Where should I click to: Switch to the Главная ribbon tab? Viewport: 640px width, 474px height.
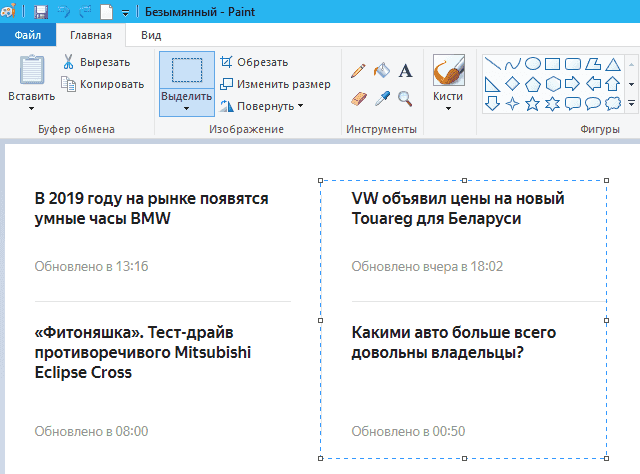pos(91,35)
